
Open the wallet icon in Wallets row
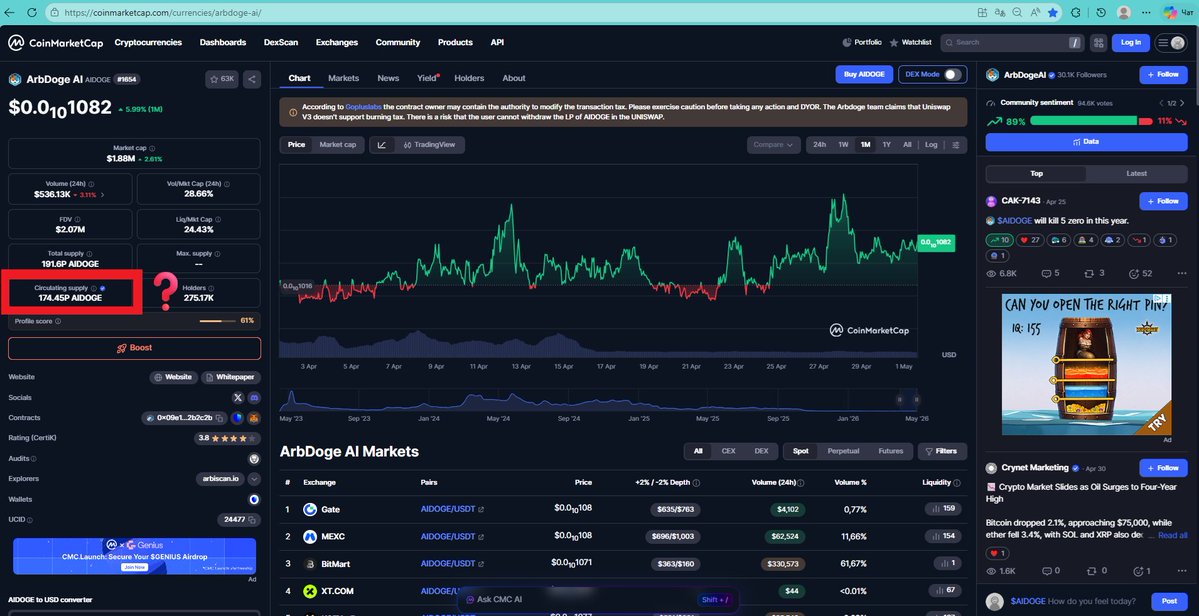coord(255,499)
